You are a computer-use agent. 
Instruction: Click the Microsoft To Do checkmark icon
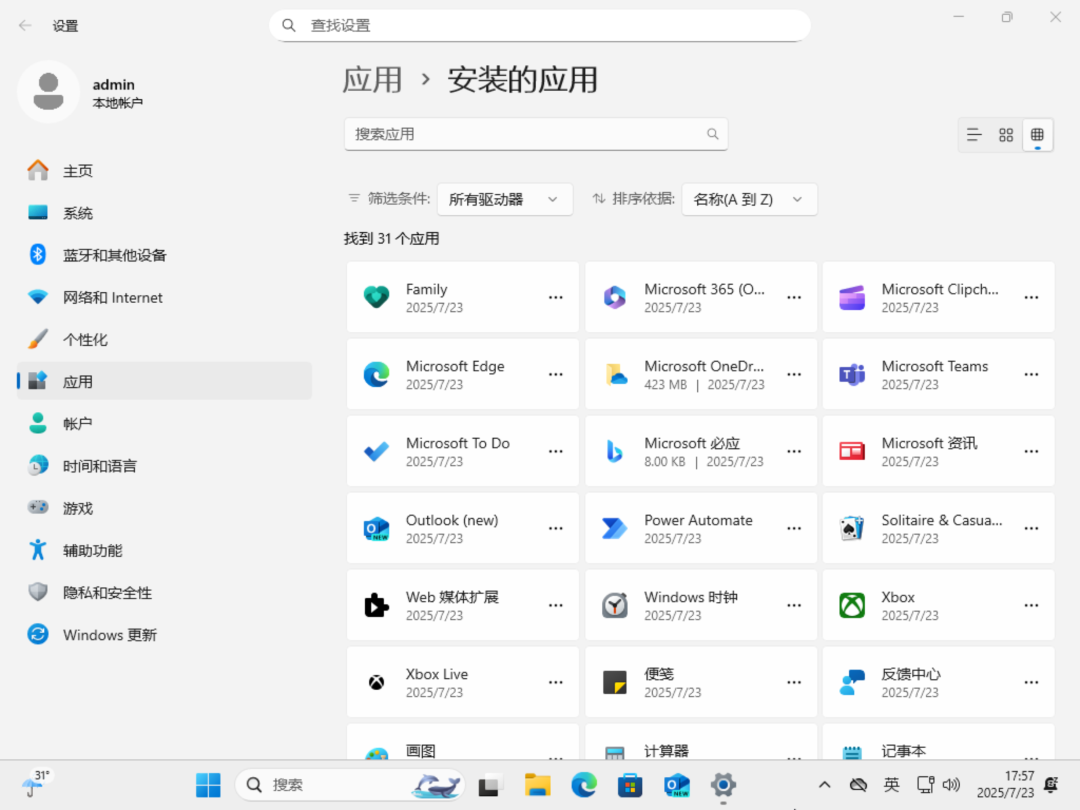376,452
